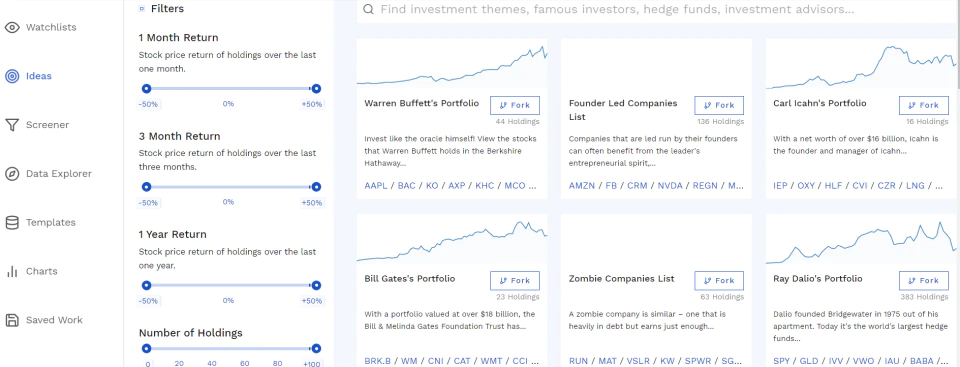Screen dimensions: 960x367
Task: Select the Ideas target icon
Action: pos(12,76)
